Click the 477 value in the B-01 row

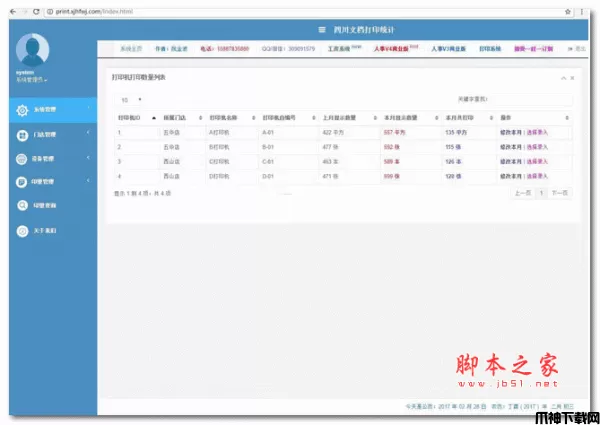[x=330, y=147]
